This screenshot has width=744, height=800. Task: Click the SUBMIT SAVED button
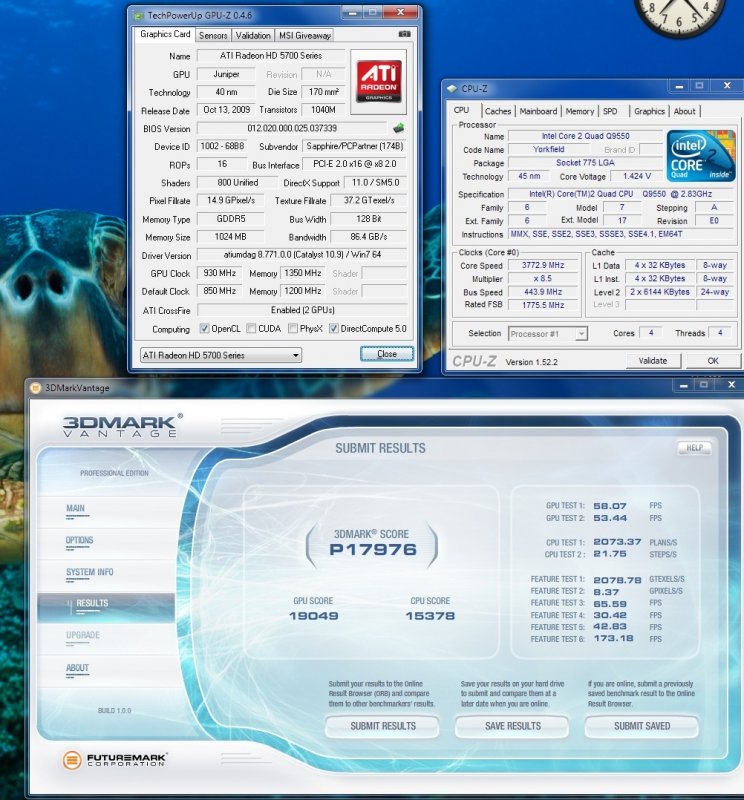[x=642, y=726]
